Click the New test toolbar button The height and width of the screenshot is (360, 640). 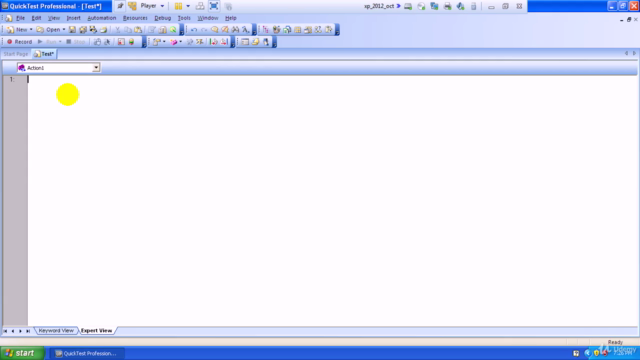click(17, 29)
